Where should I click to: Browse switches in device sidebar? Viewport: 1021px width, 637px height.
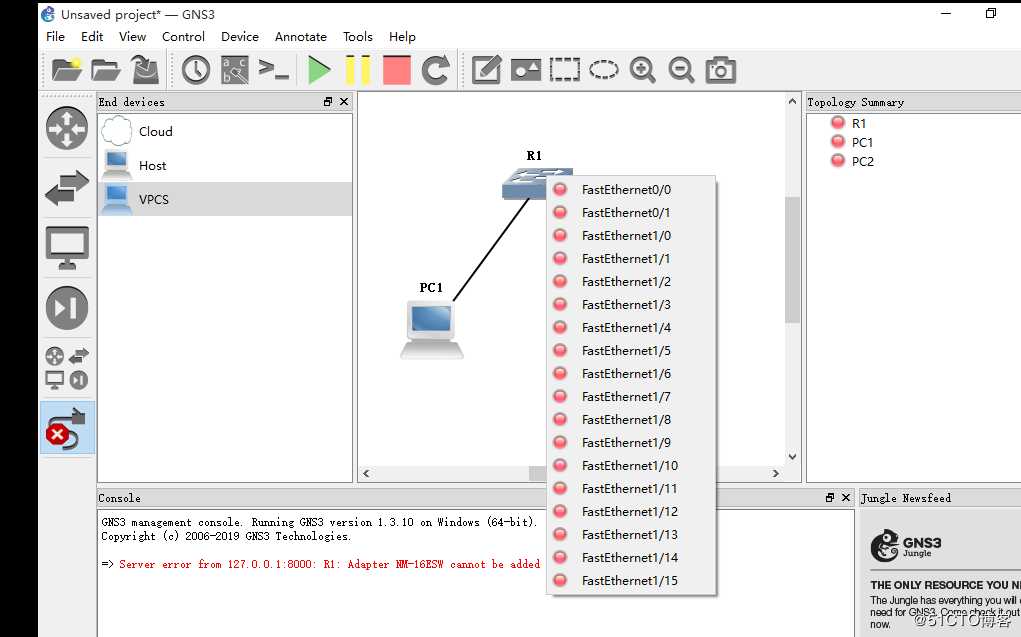point(67,188)
